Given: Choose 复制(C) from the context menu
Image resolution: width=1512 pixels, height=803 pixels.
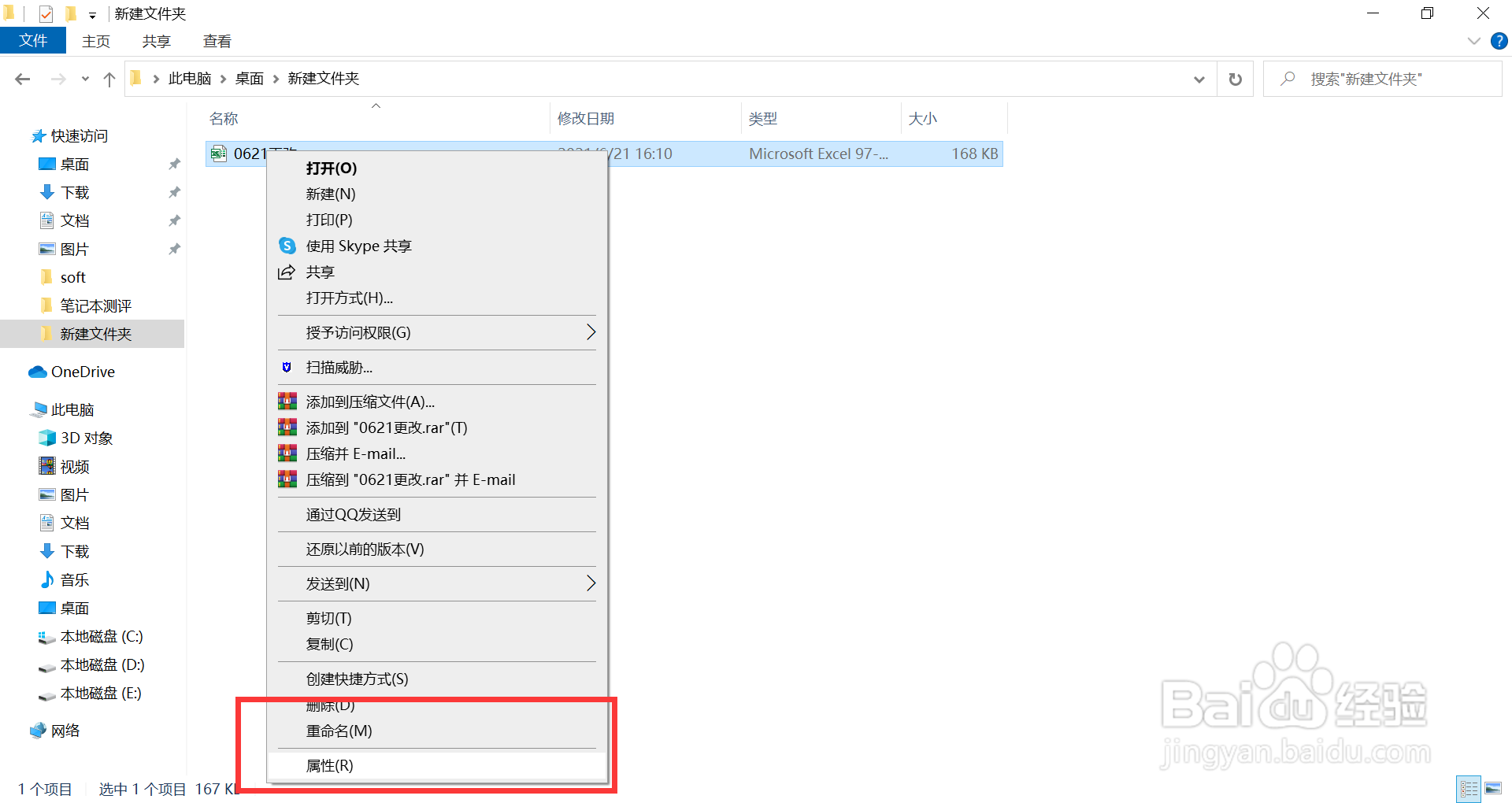Looking at the screenshot, I should (437, 644).
